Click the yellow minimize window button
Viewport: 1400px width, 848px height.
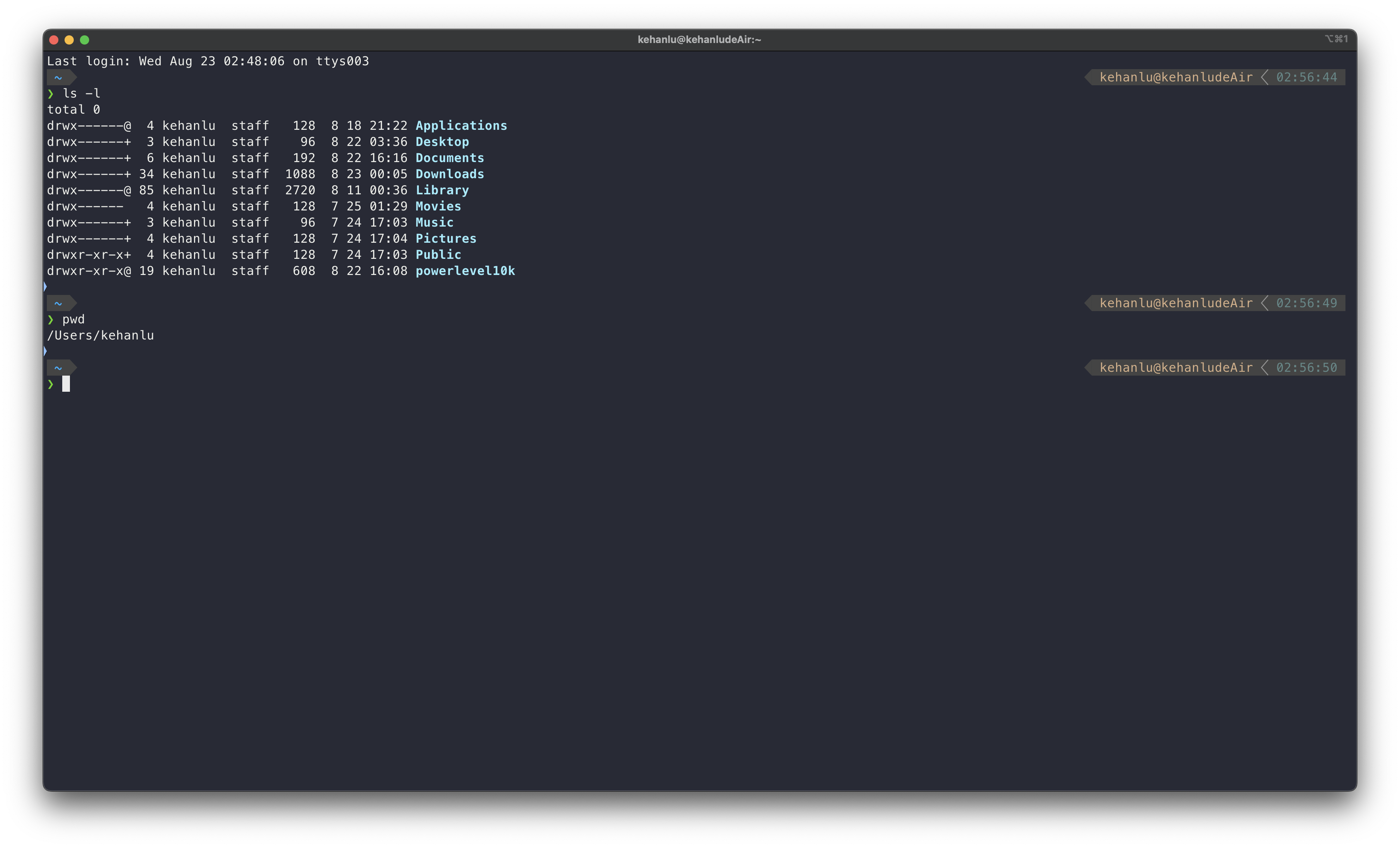(69, 40)
